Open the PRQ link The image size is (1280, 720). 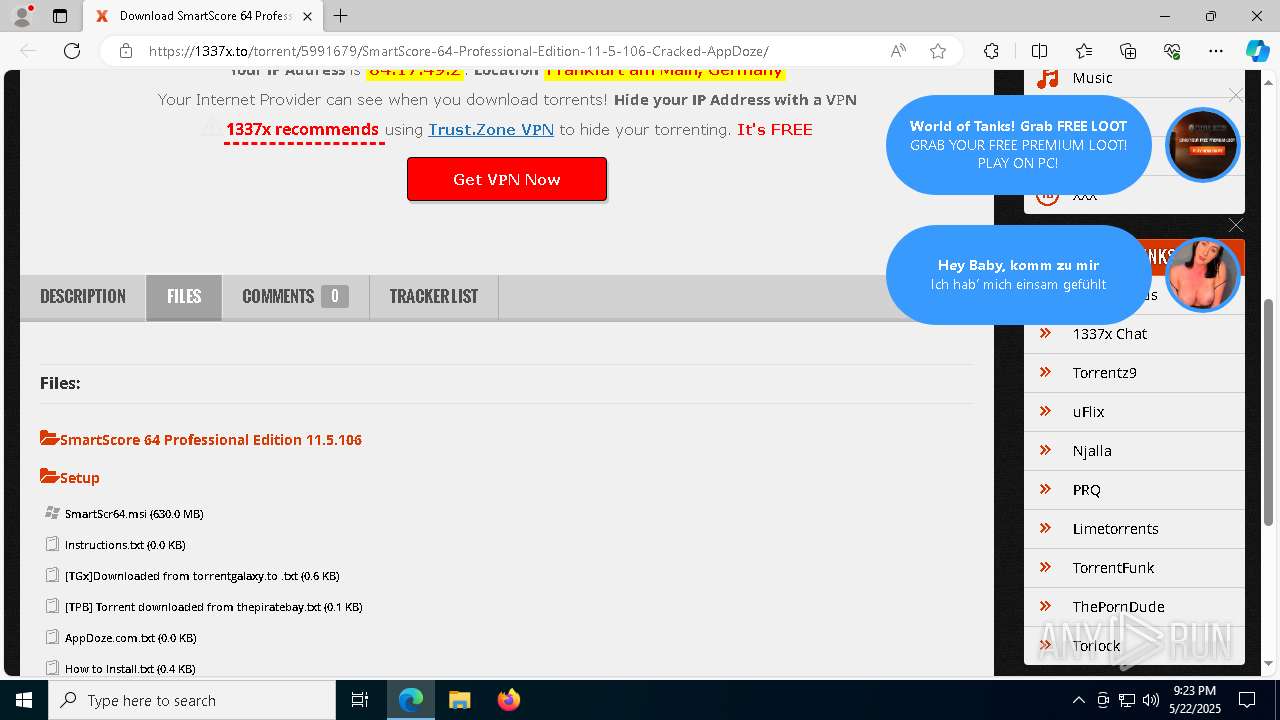[1086, 490]
